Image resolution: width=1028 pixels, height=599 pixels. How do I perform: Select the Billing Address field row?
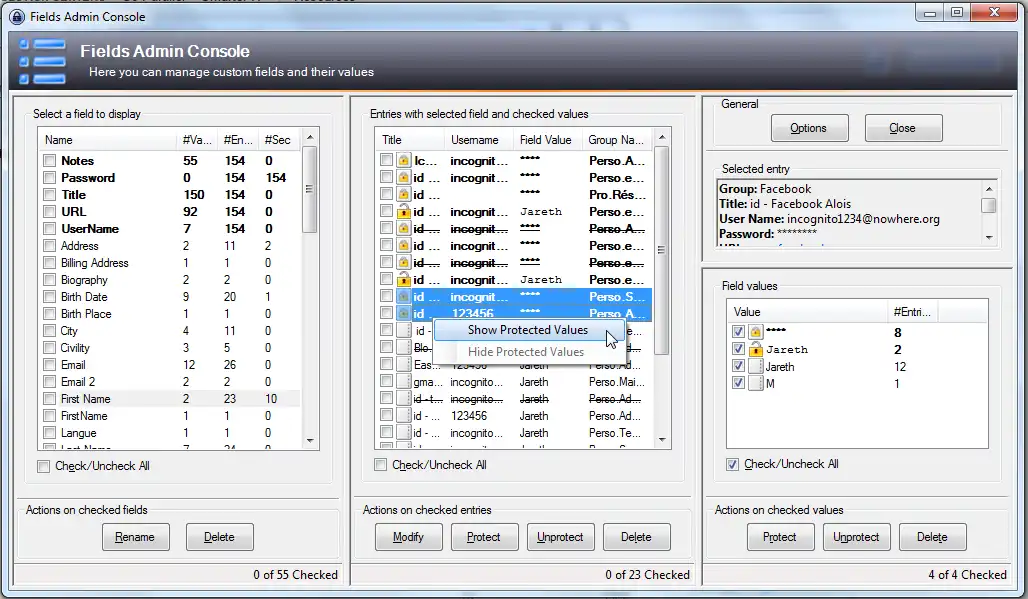pos(170,263)
